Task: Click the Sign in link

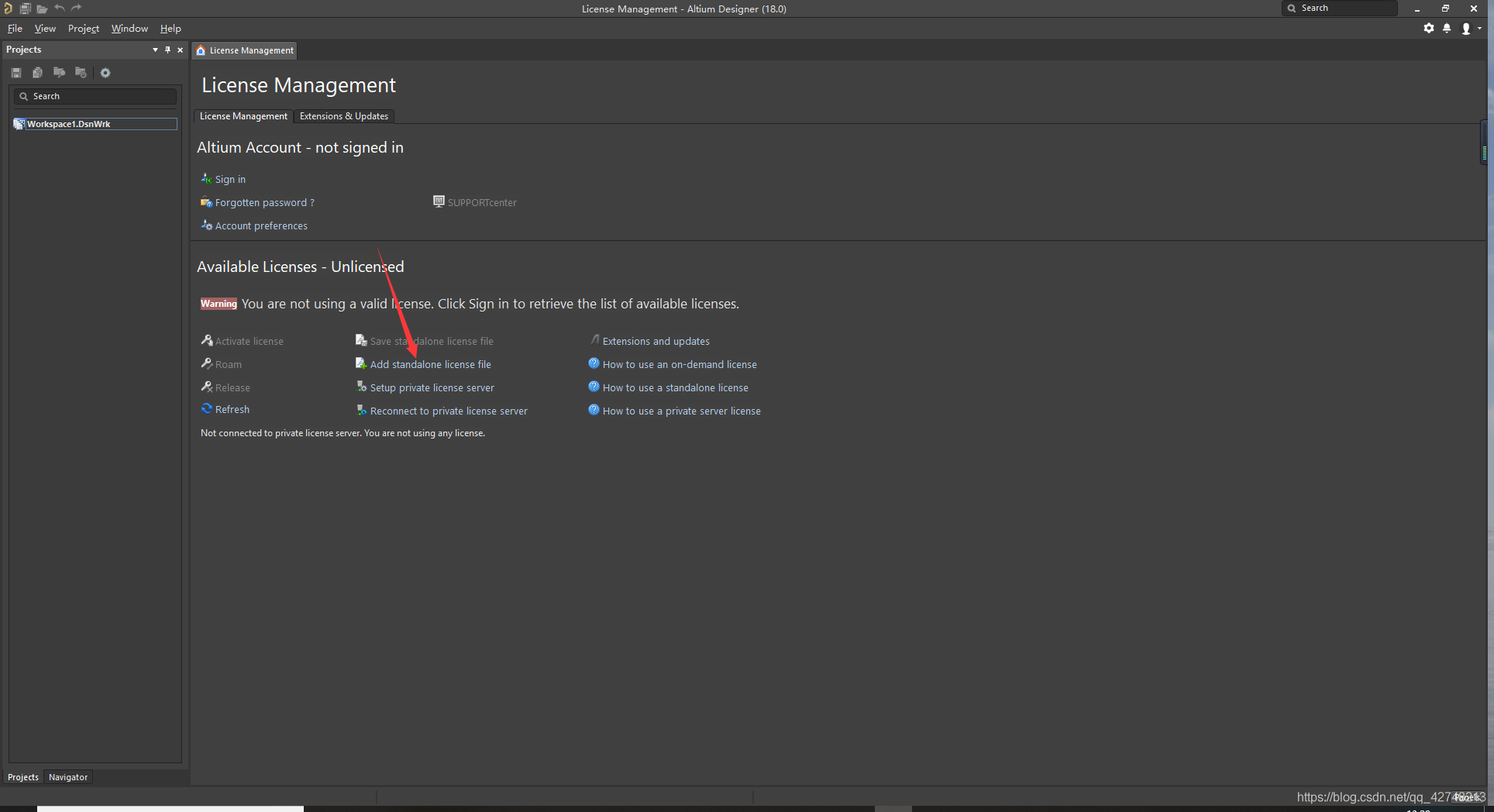Action: click(230, 180)
